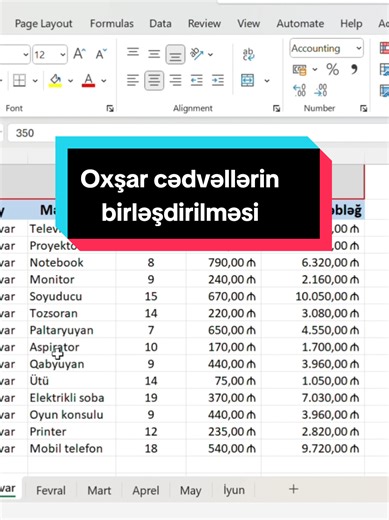
Task: Switch to the İyun sheet
Action: [234, 490]
